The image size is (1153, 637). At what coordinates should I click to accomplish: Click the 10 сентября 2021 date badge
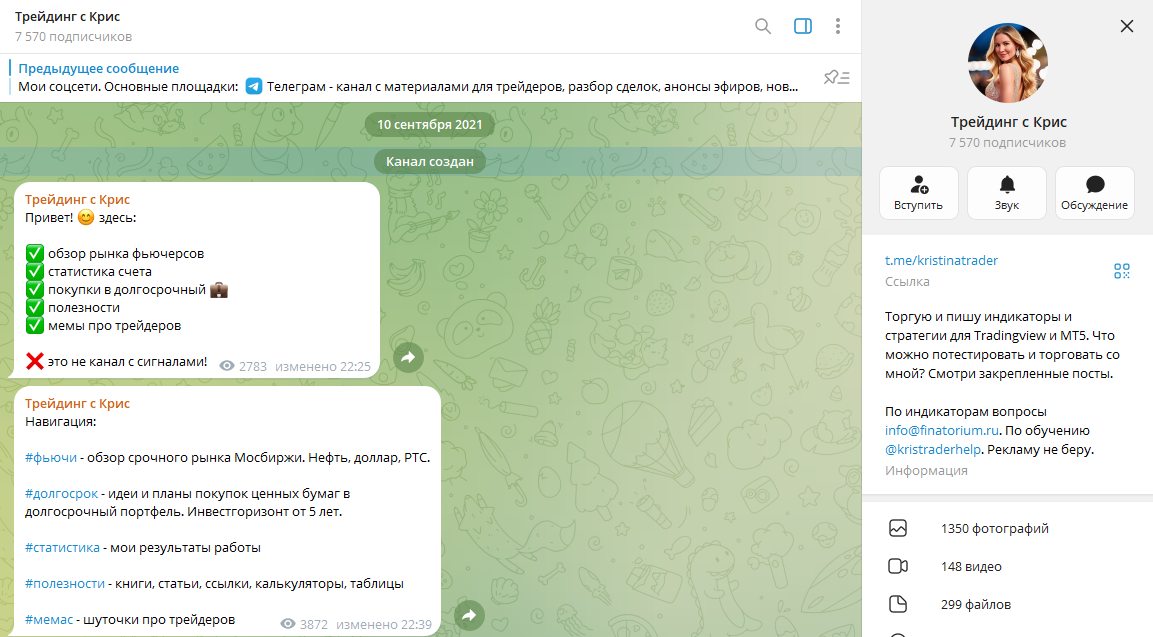(429, 124)
